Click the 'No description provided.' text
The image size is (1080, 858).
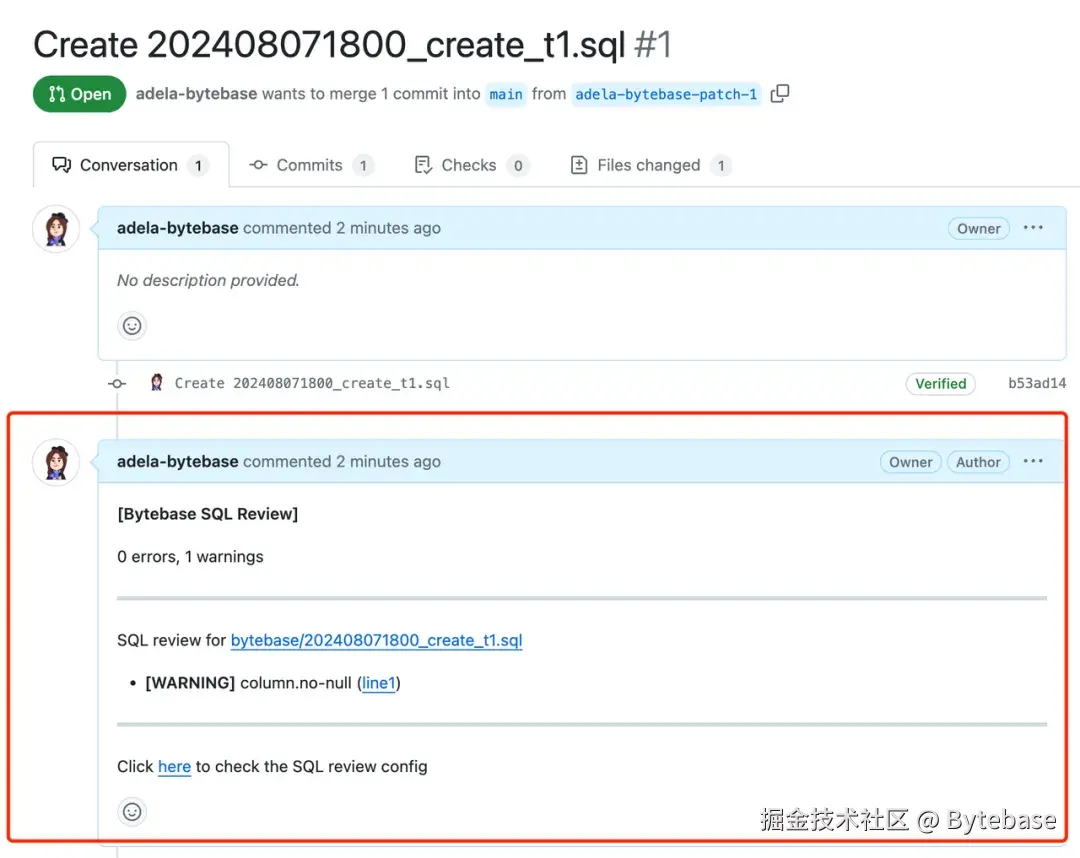[x=208, y=280]
